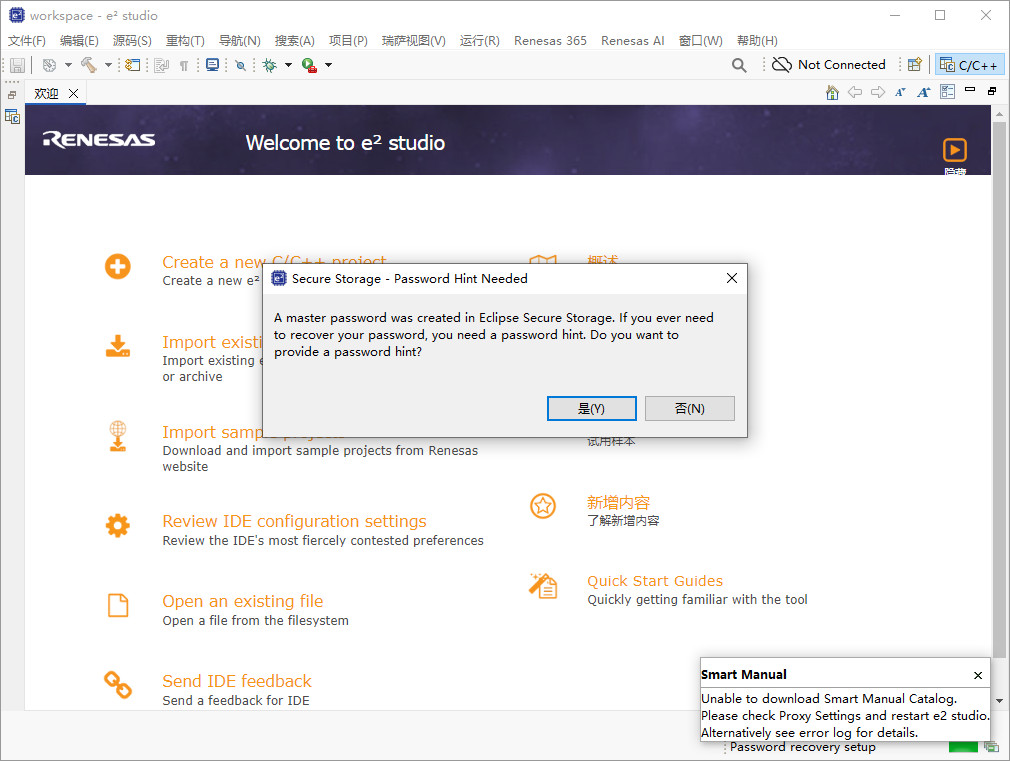Screen dimensions: 1010x761
Task: Open the 窗口(W) menu
Action: tap(701, 41)
